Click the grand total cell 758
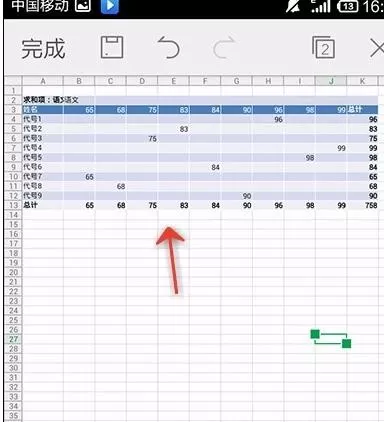Screen dimensions: 384x422 [x=362, y=205]
